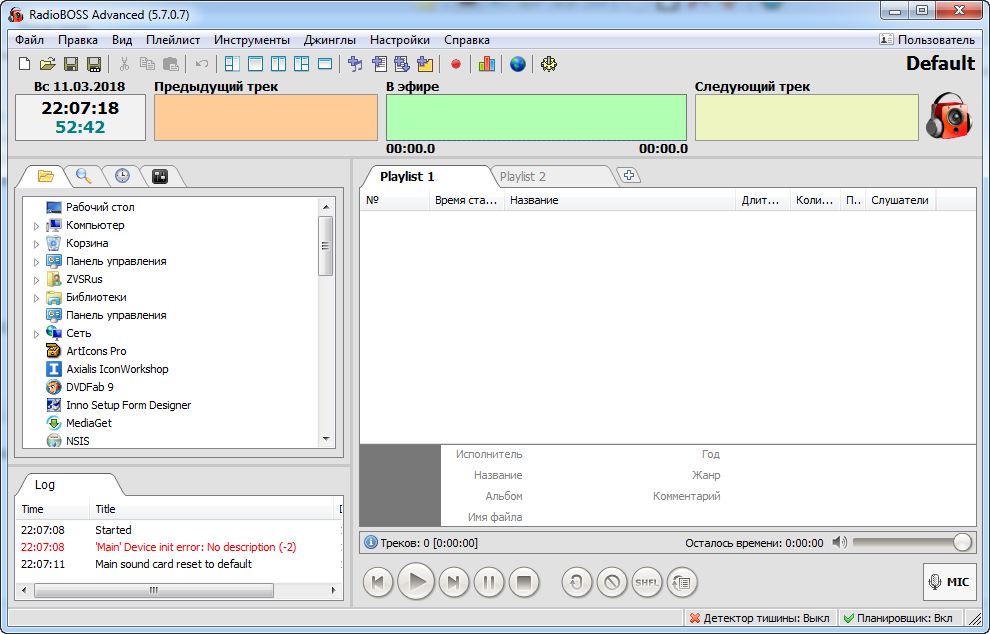The width and height of the screenshot is (990, 634).
Task: Expand the Компьютер tree node
Action: pos(37,225)
